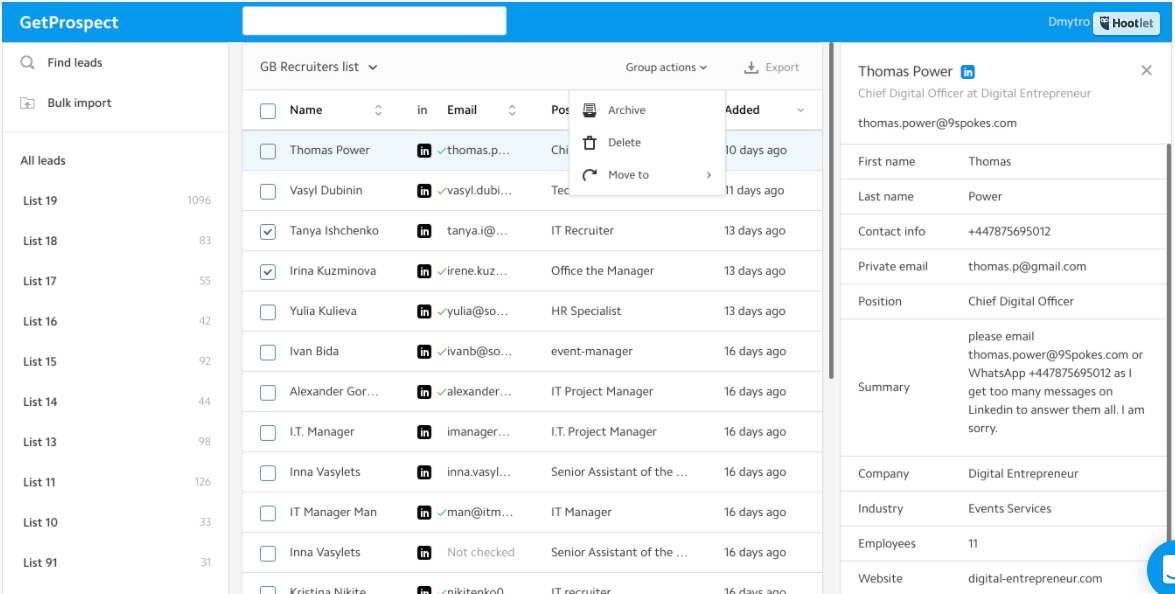
Task: Open the Group actions dropdown
Action: (665, 67)
